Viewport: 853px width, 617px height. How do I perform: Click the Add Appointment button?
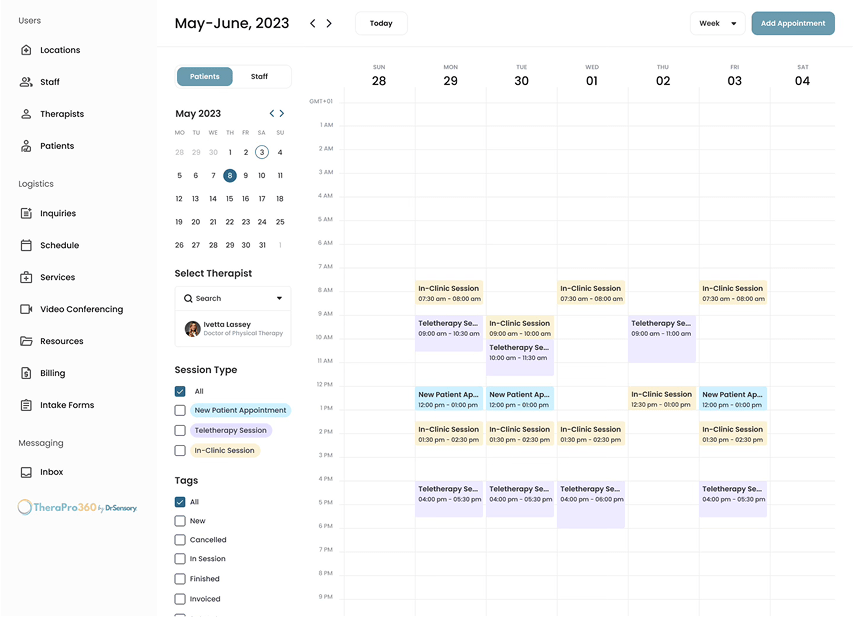(793, 23)
